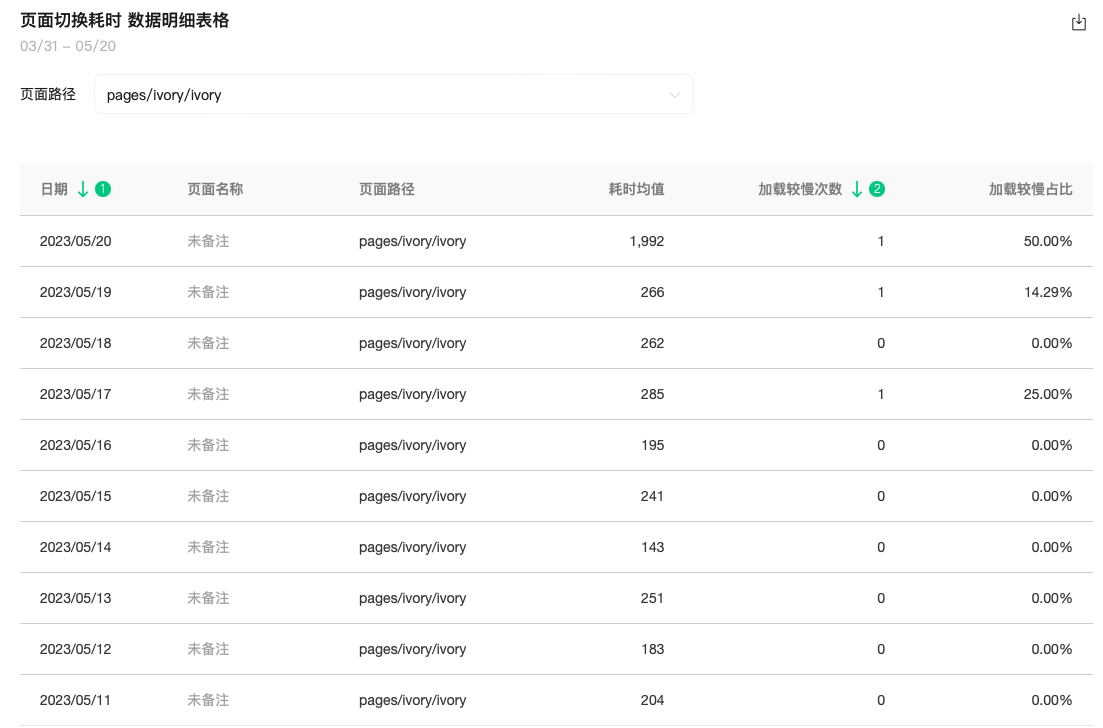Viewport: 1103px width, 728px height.
Task: Select the date cell 2023/05/15
Action: pos(75,497)
